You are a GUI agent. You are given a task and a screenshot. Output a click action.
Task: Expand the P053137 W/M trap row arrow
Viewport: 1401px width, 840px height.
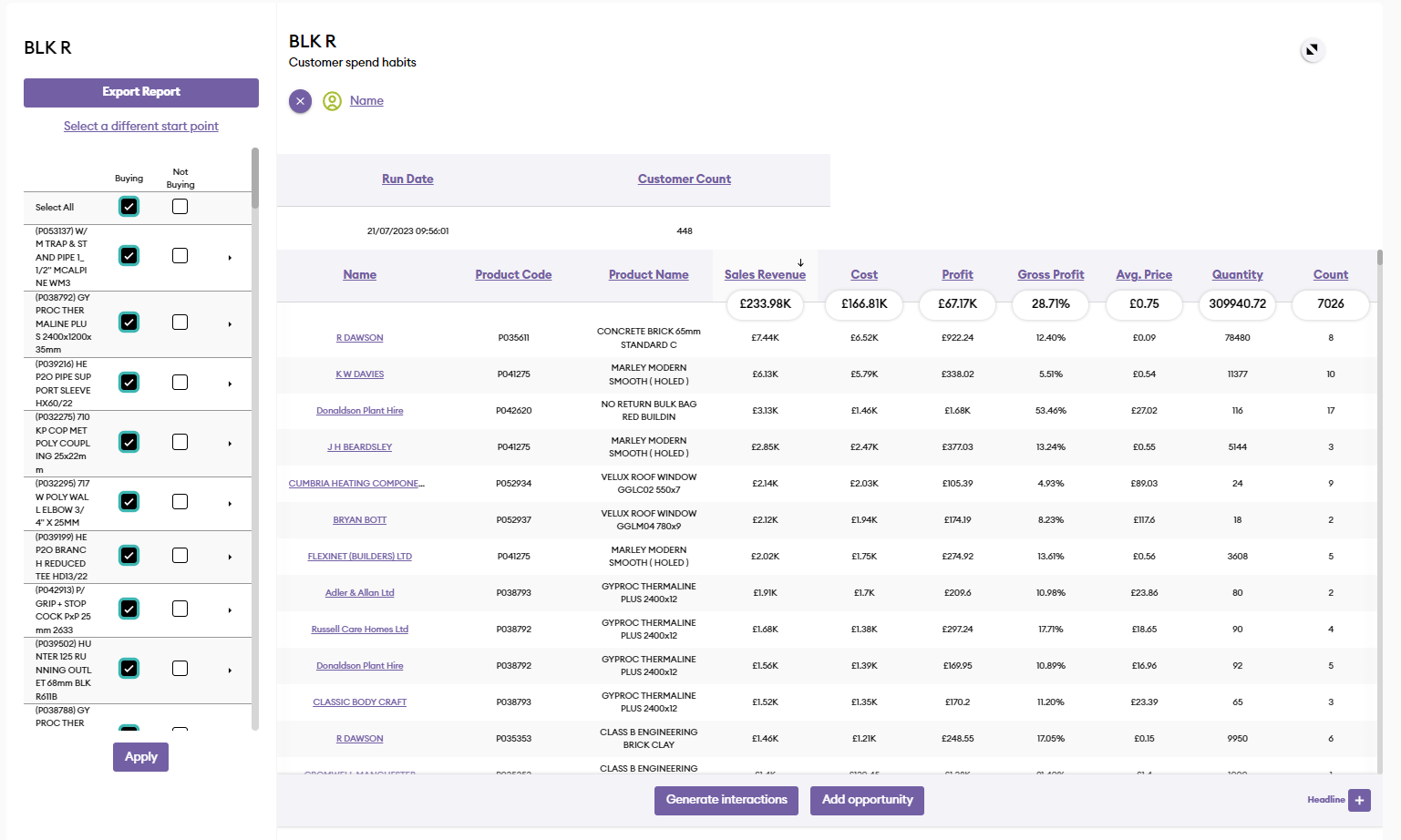230,258
